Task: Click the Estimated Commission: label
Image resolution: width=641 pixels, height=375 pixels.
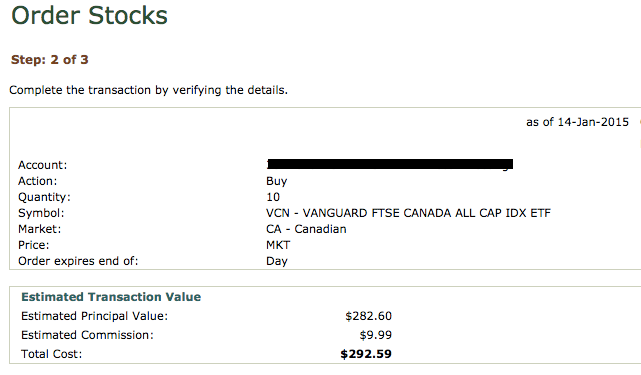Action: click(87, 335)
